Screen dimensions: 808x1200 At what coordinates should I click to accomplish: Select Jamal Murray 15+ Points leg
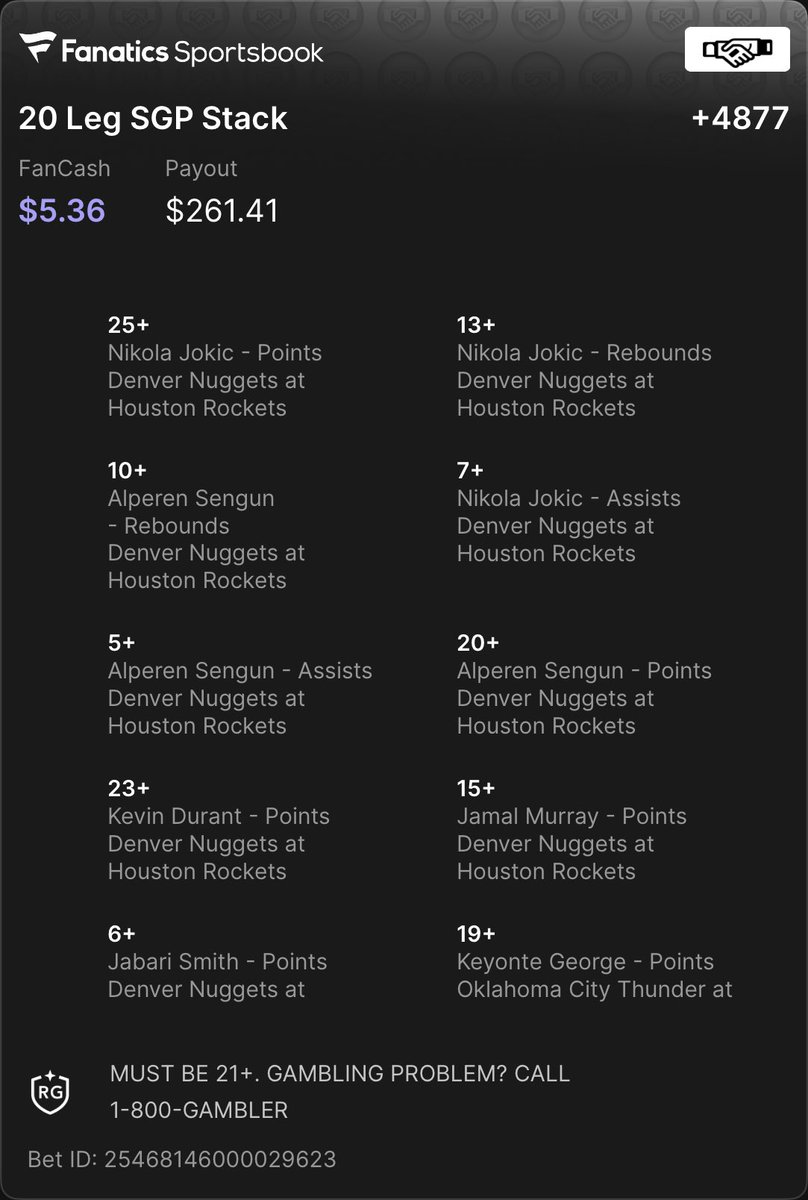572,829
